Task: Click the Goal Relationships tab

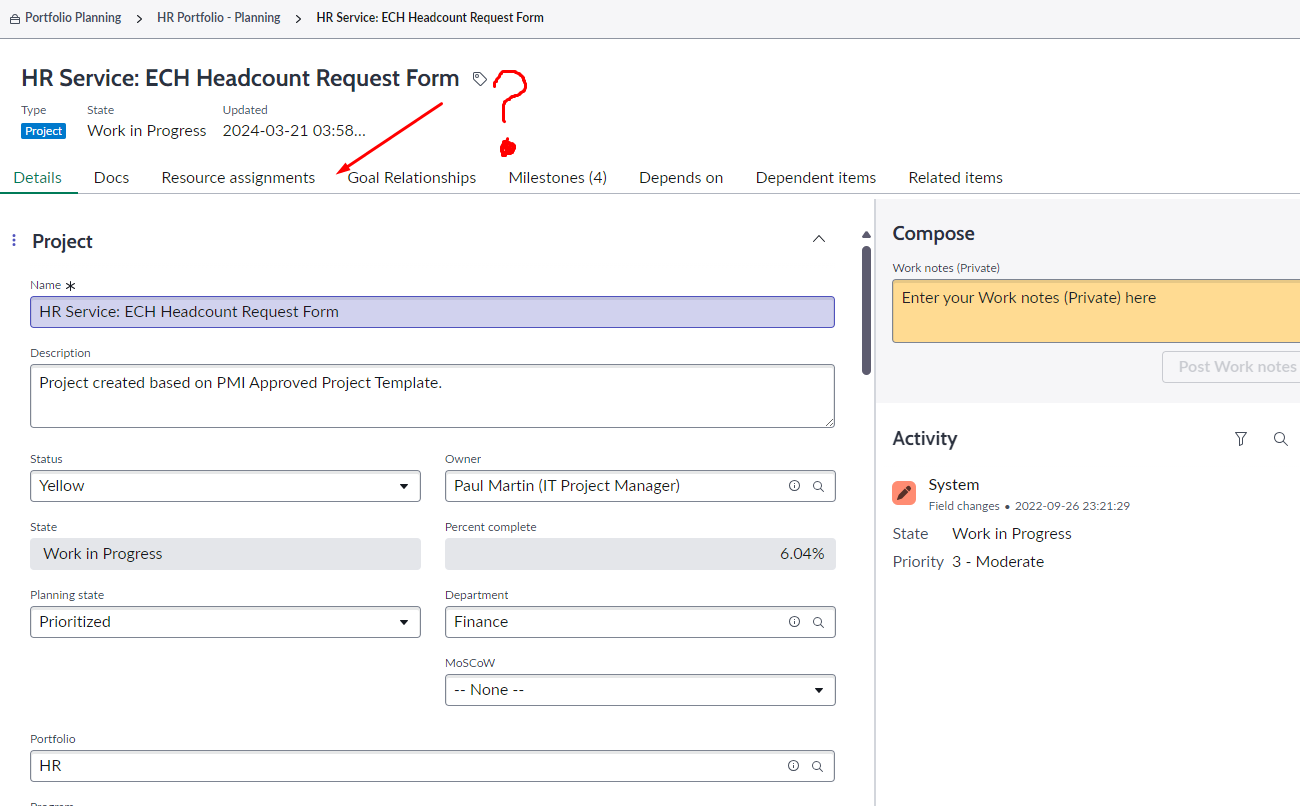Action: (x=410, y=177)
